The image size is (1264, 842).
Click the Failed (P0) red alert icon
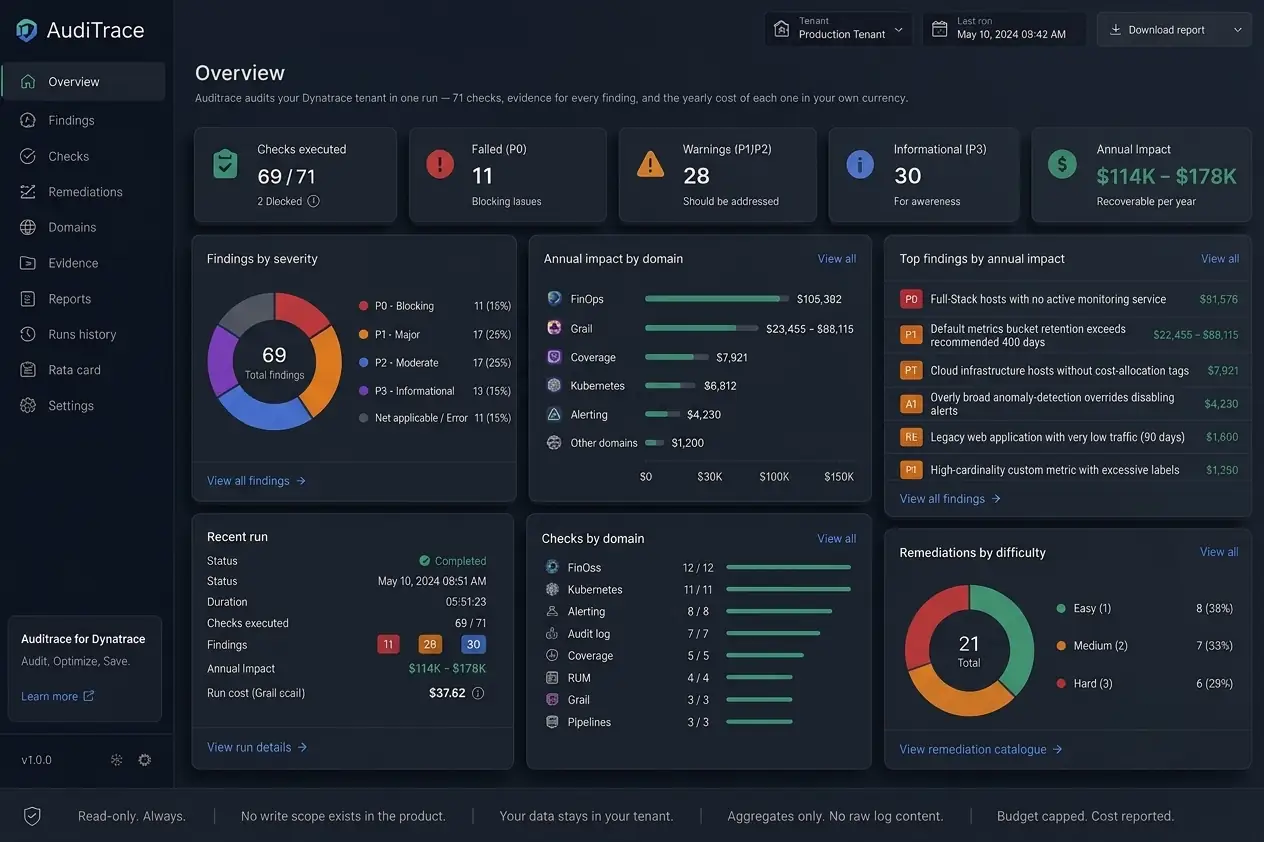click(x=440, y=164)
